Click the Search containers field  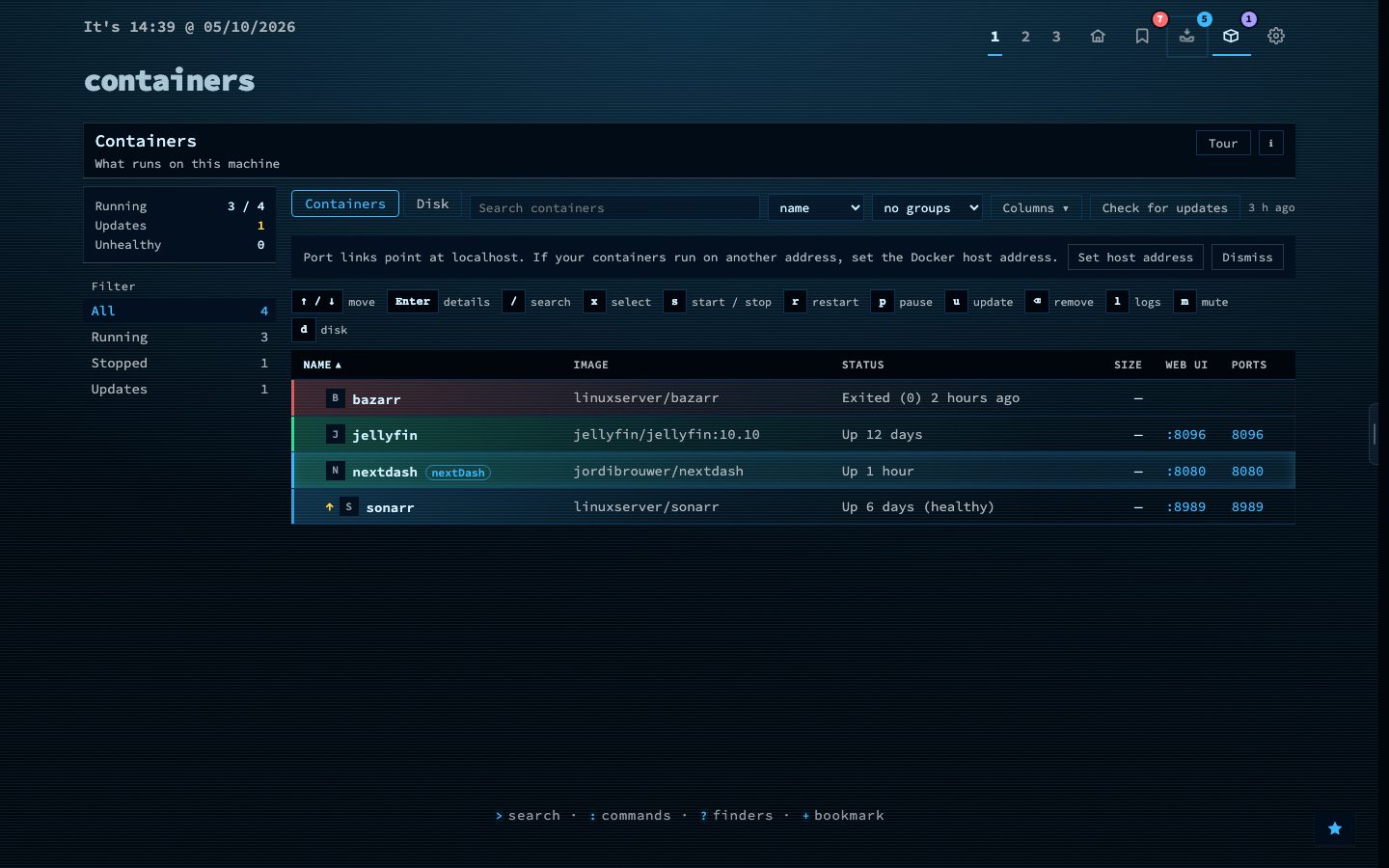[614, 208]
